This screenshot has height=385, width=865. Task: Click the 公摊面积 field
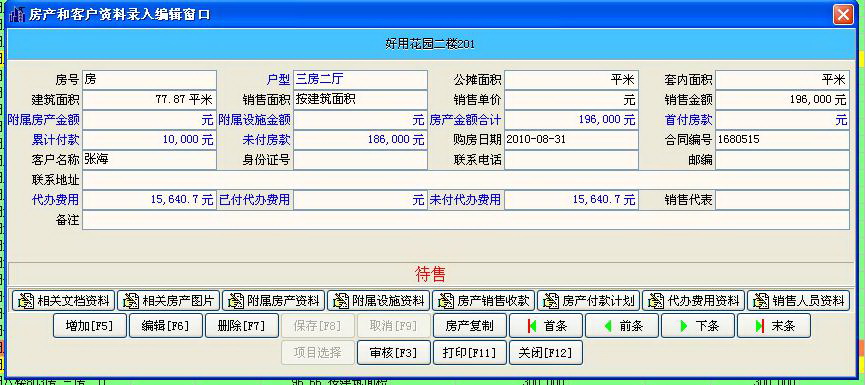click(x=571, y=80)
